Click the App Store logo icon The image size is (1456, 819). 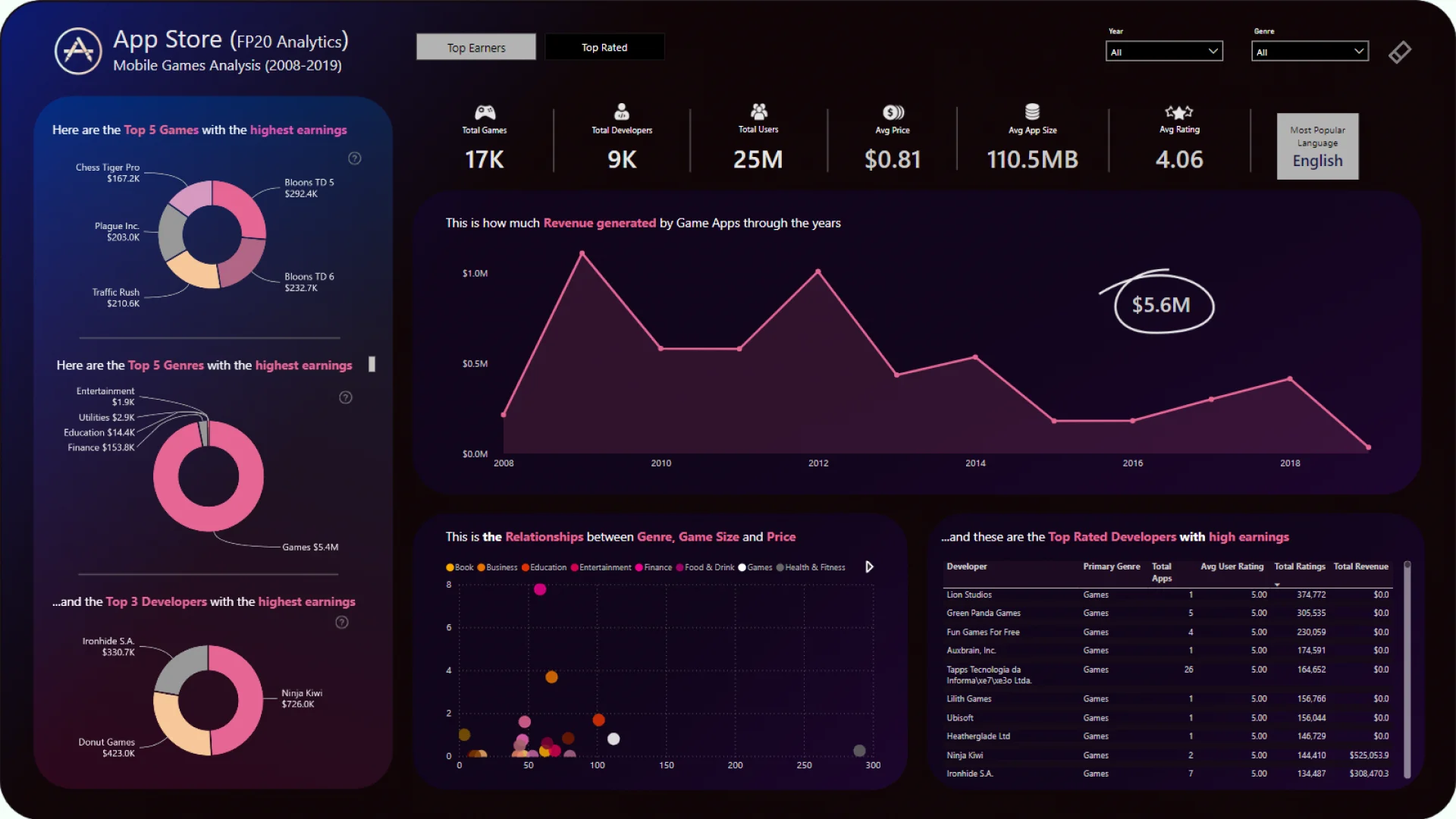point(78,51)
